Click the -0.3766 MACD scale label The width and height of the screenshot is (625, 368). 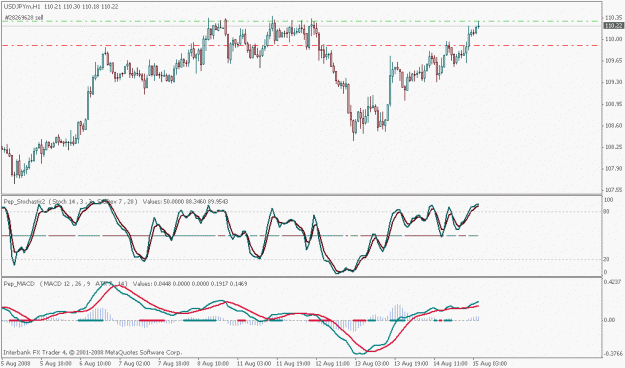point(614,354)
